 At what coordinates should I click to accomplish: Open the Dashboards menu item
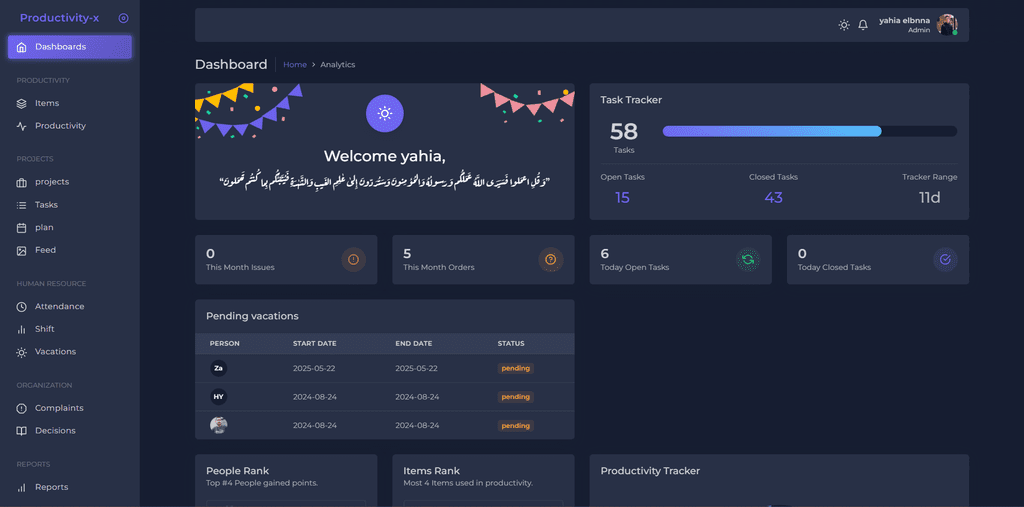pyautogui.click(x=70, y=47)
